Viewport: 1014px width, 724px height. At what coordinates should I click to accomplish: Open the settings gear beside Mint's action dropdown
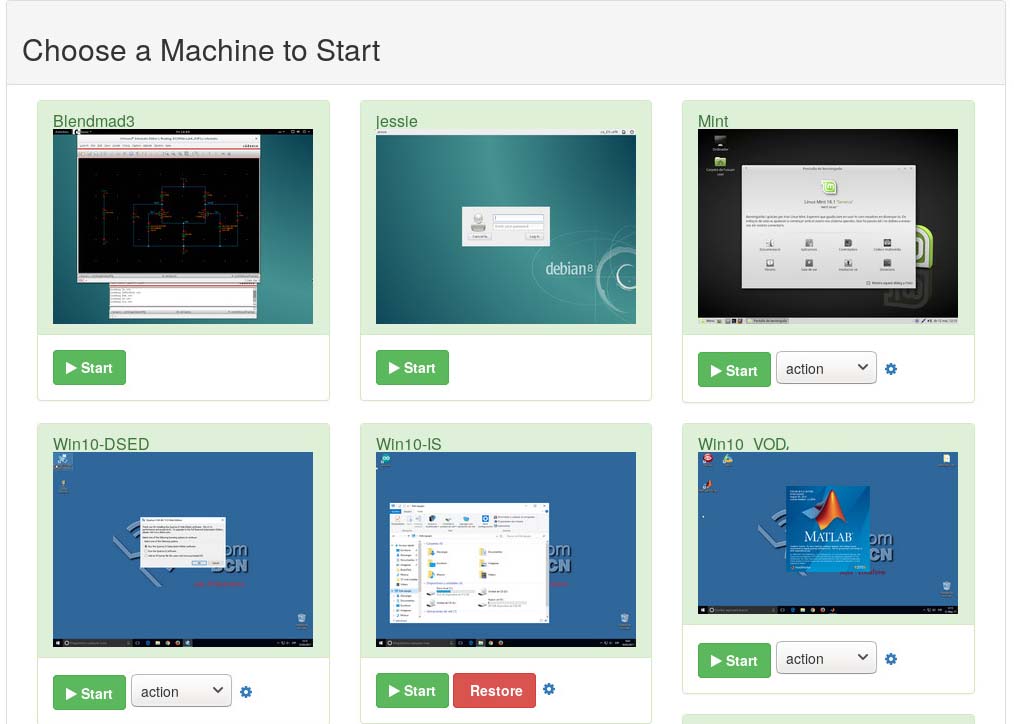tap(891, 368)
